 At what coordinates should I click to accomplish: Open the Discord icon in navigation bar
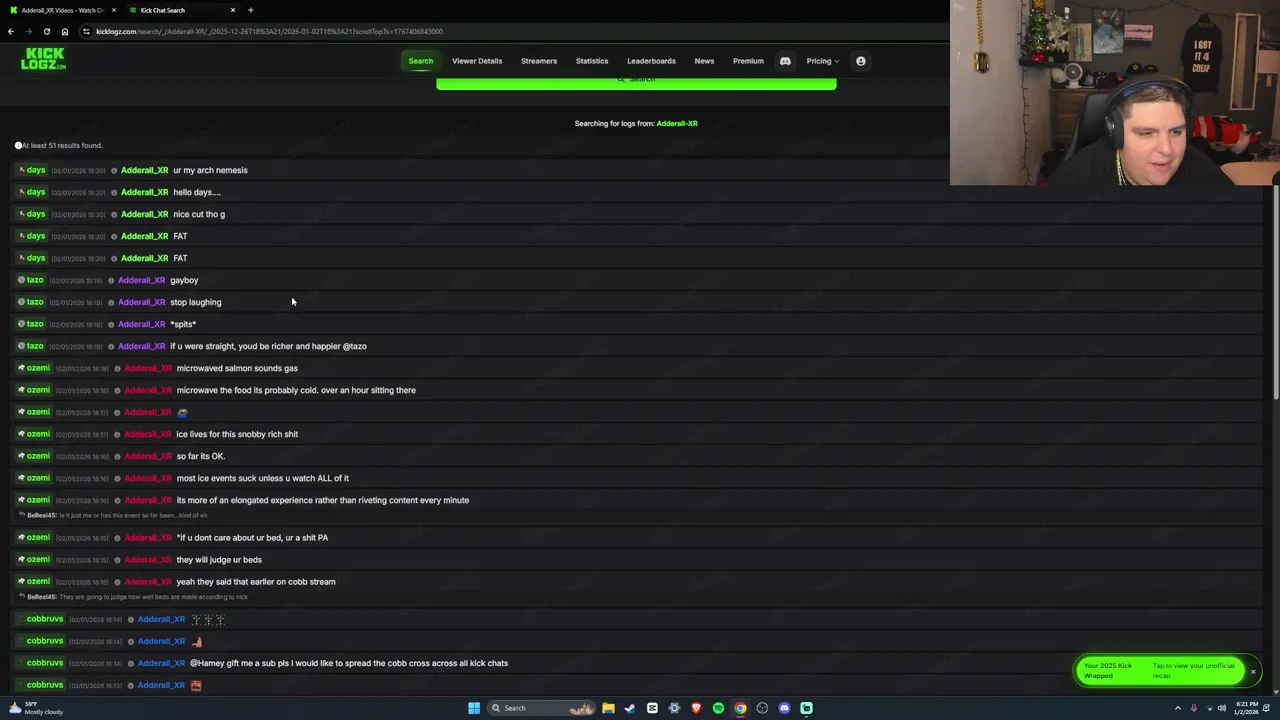[785, 61]
